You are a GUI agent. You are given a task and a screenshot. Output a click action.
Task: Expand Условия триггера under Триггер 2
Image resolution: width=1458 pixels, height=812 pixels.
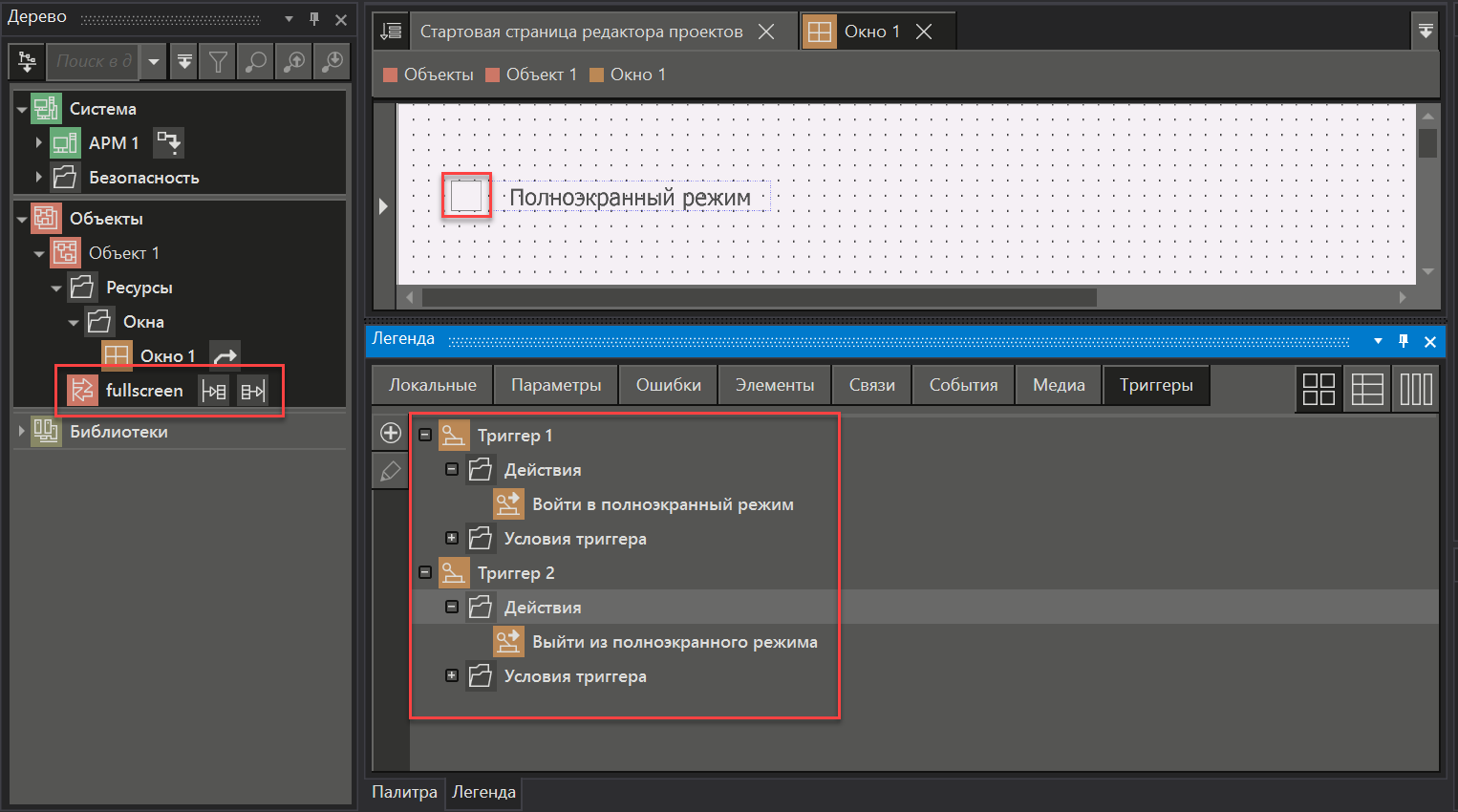452,675
